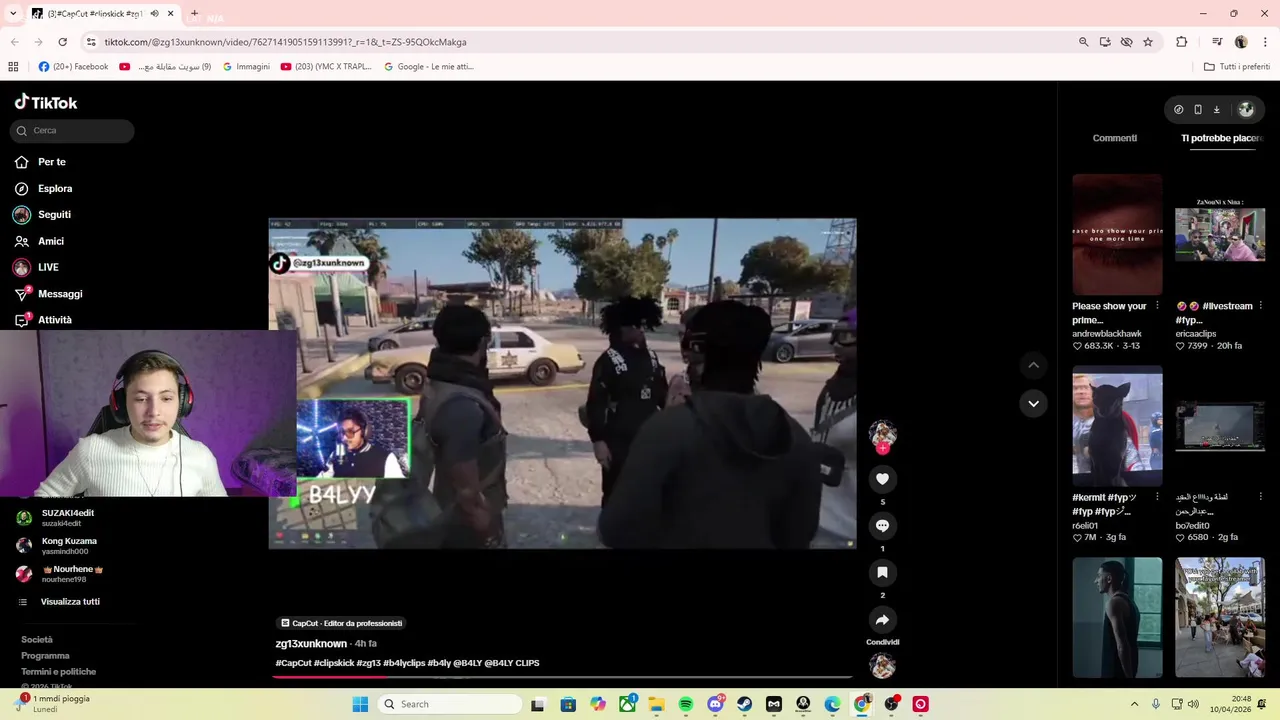1280x720 pixels.
Task: Follow creator via avatar plus icon
Action: (882, 449)
